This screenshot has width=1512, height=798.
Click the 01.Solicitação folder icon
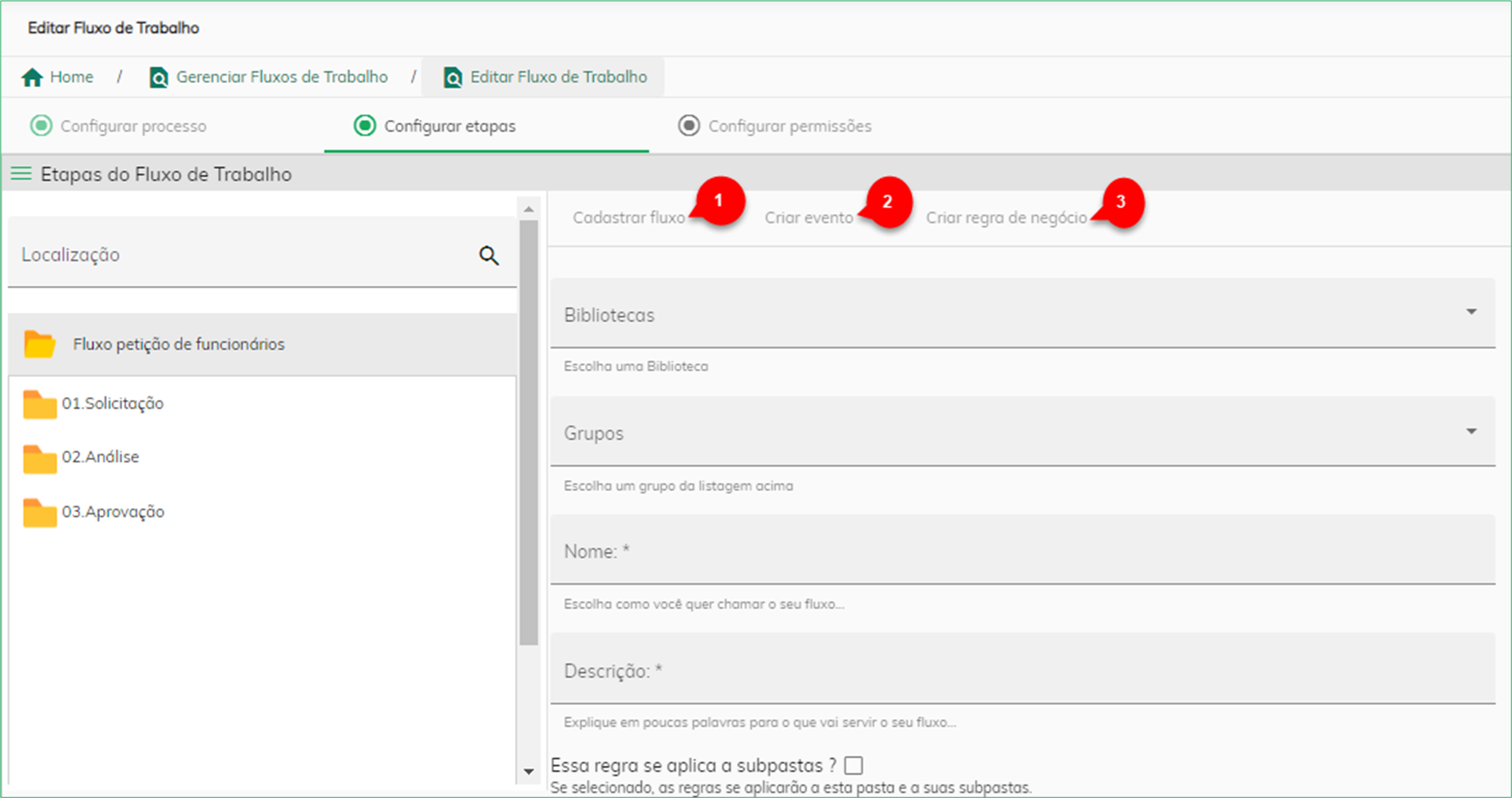point(39,404)
